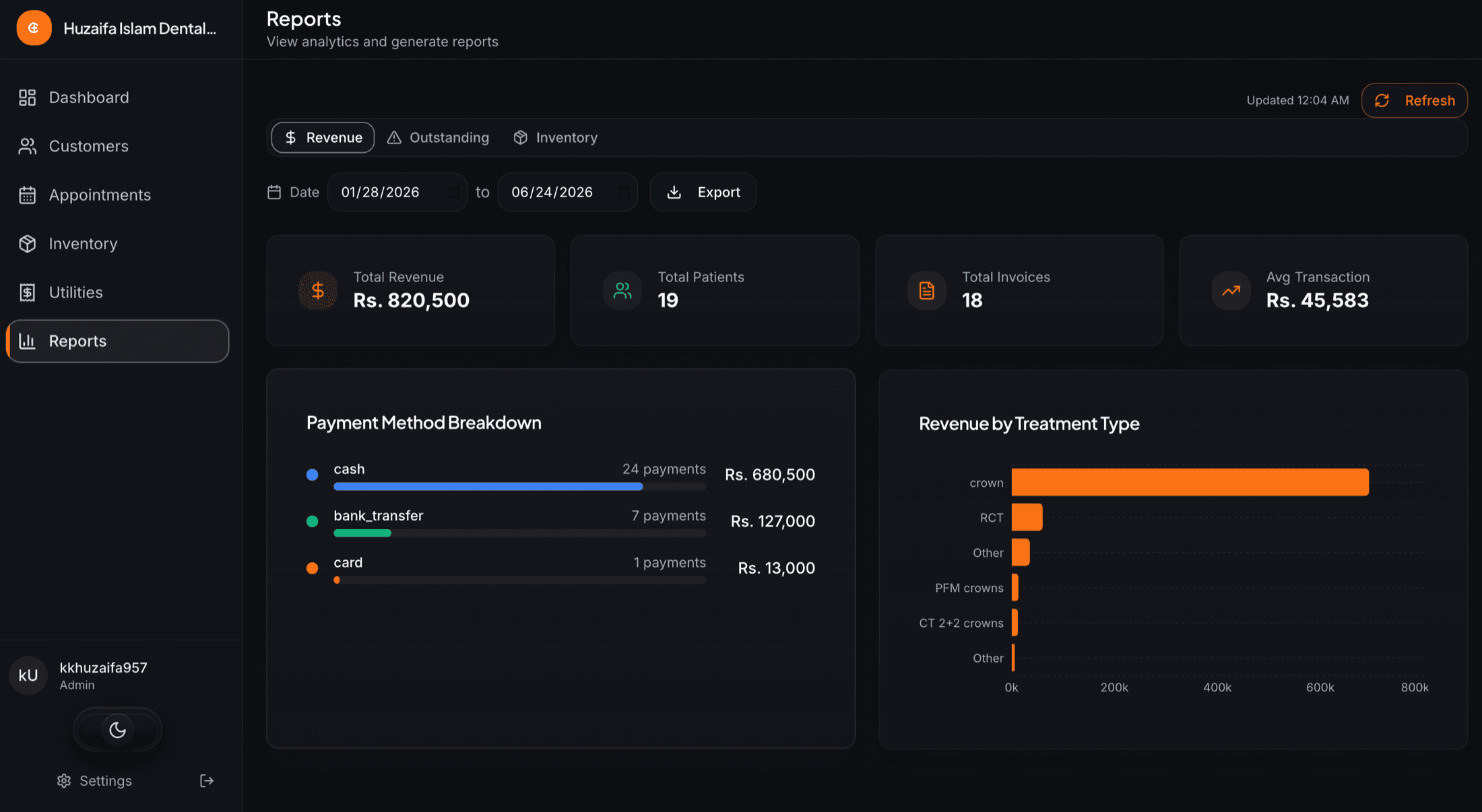Click the blue cash payment progress bar
This screenshot has height=812, width=1482.
(x=488, y=486)
